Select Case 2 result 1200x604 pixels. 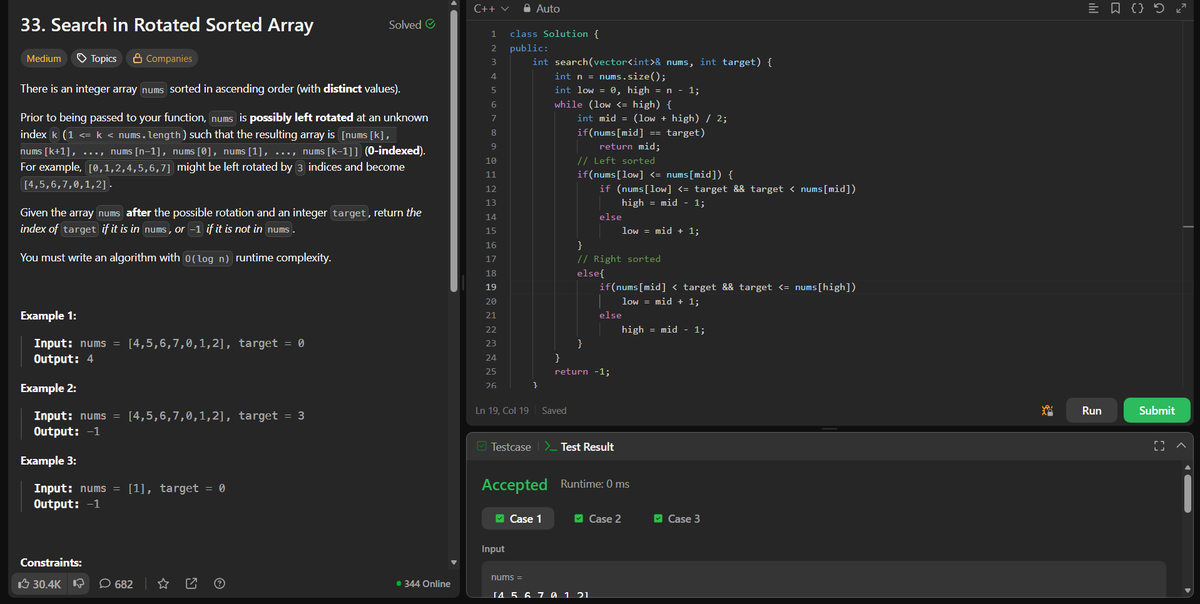point(598,518)
